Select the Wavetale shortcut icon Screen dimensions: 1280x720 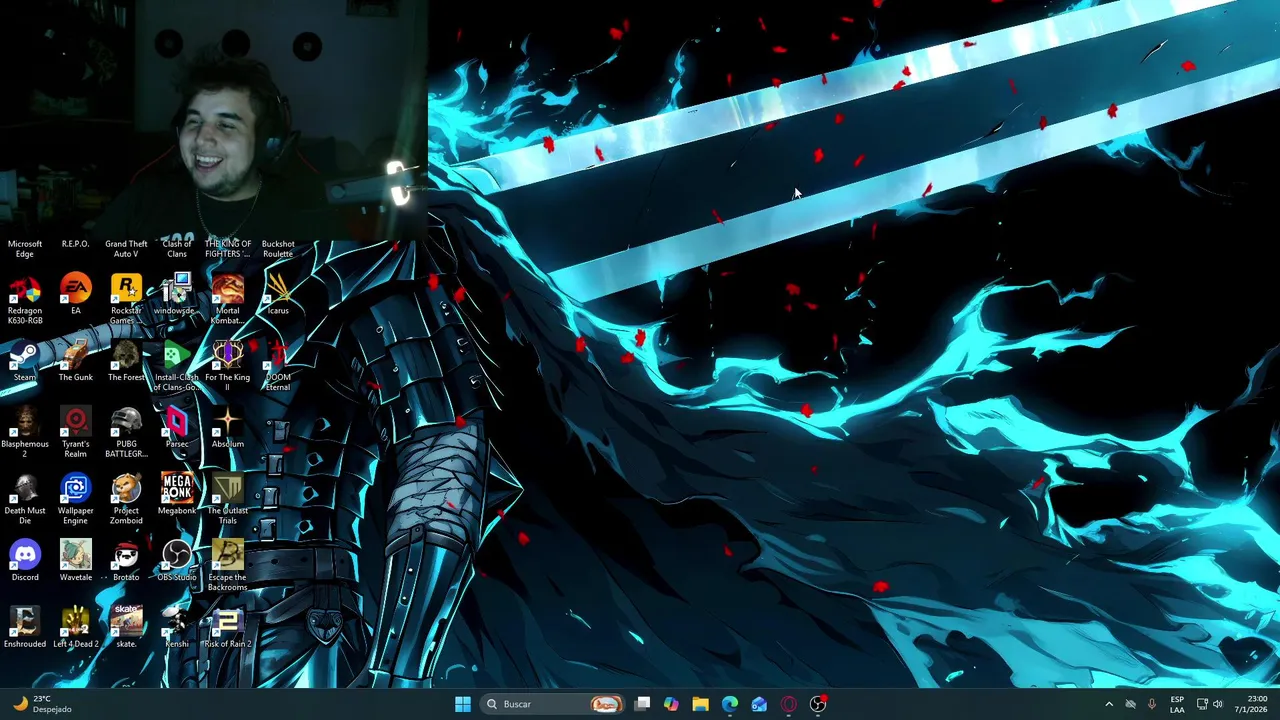75,556
